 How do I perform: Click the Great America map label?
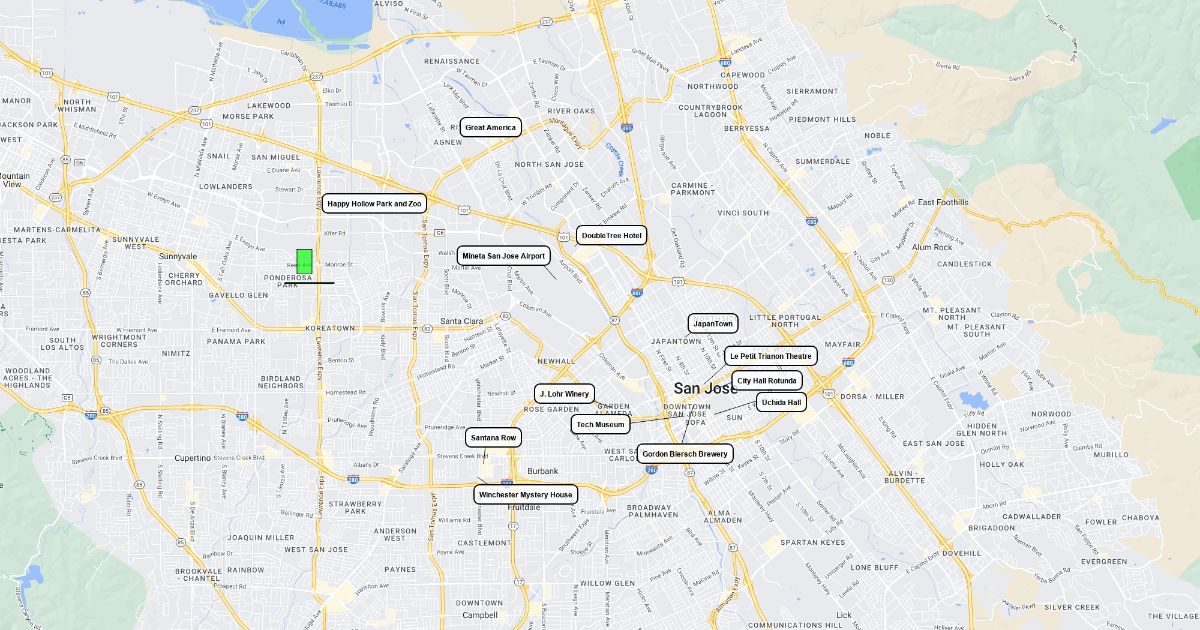[x=490, y=127]
